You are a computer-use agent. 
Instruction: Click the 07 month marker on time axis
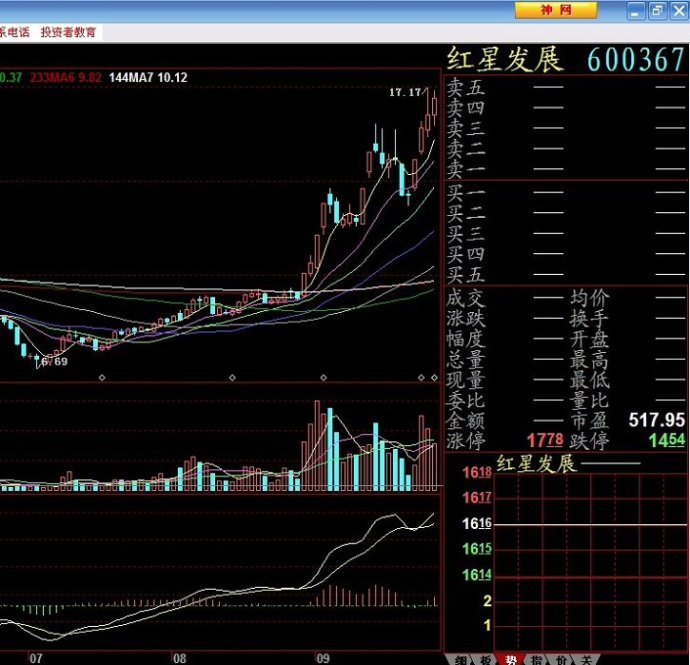click(36, 658)
